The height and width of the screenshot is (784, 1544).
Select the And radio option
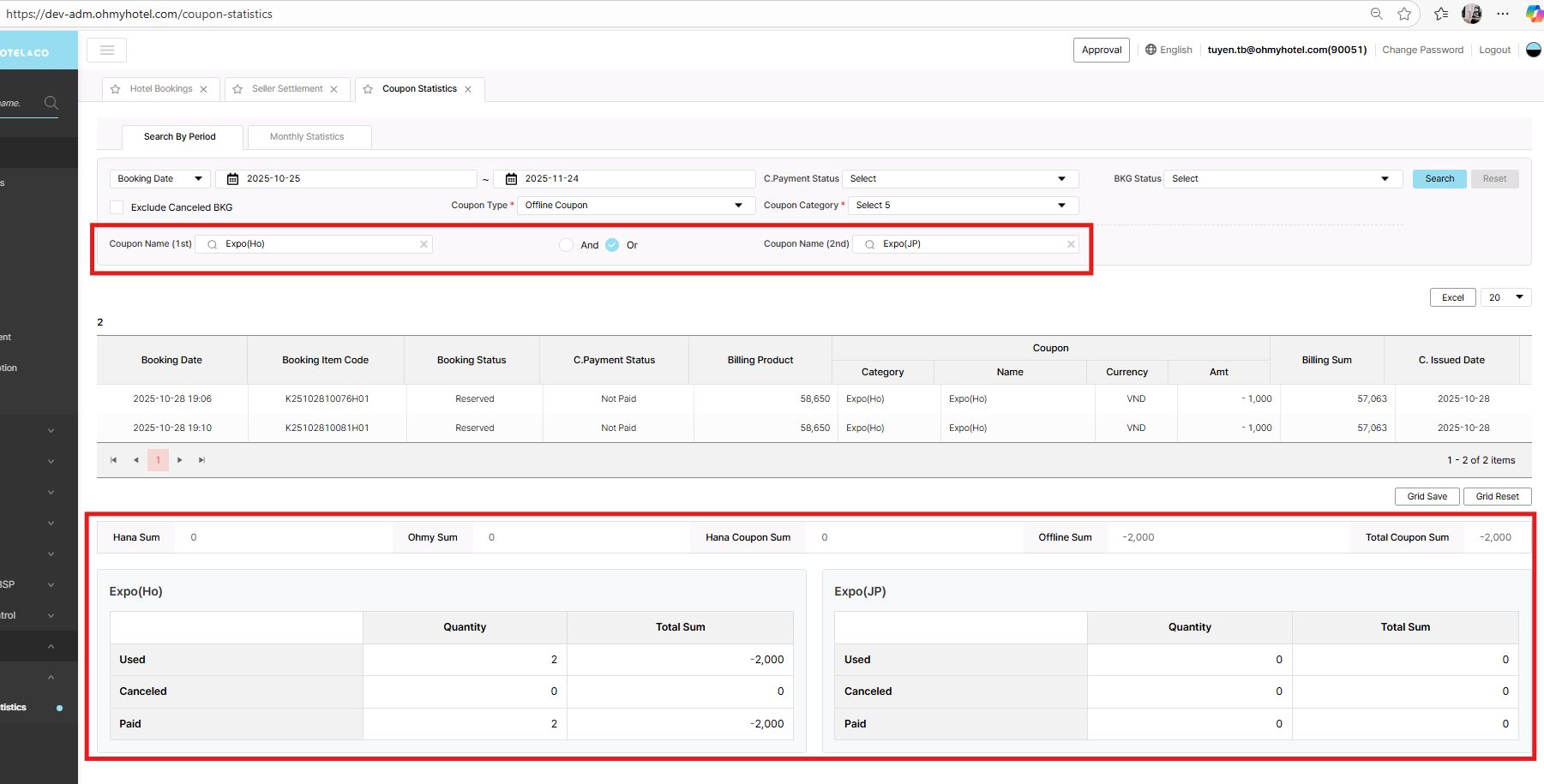[567, 245]
